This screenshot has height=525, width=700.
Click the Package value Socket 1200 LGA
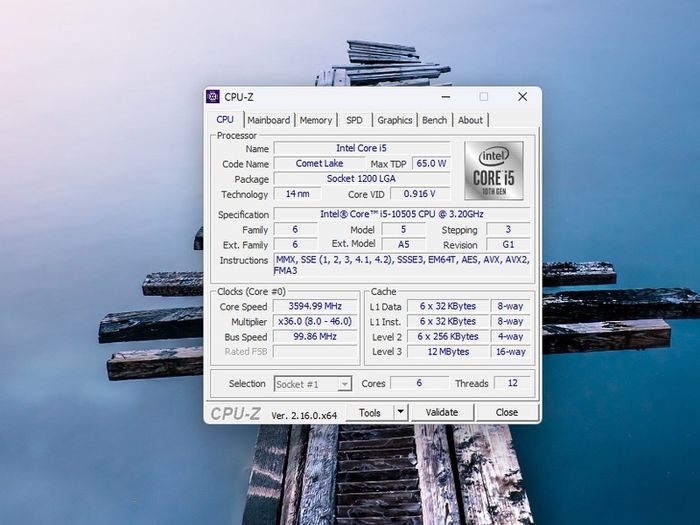(x=362, y=179)
